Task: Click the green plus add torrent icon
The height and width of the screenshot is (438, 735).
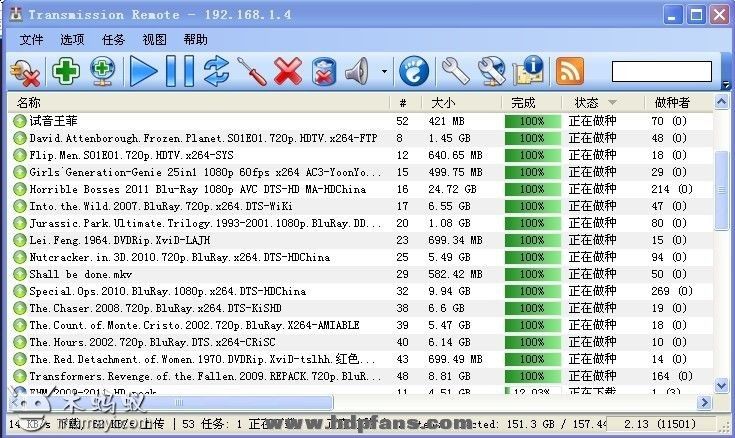Action: (66, 71)
